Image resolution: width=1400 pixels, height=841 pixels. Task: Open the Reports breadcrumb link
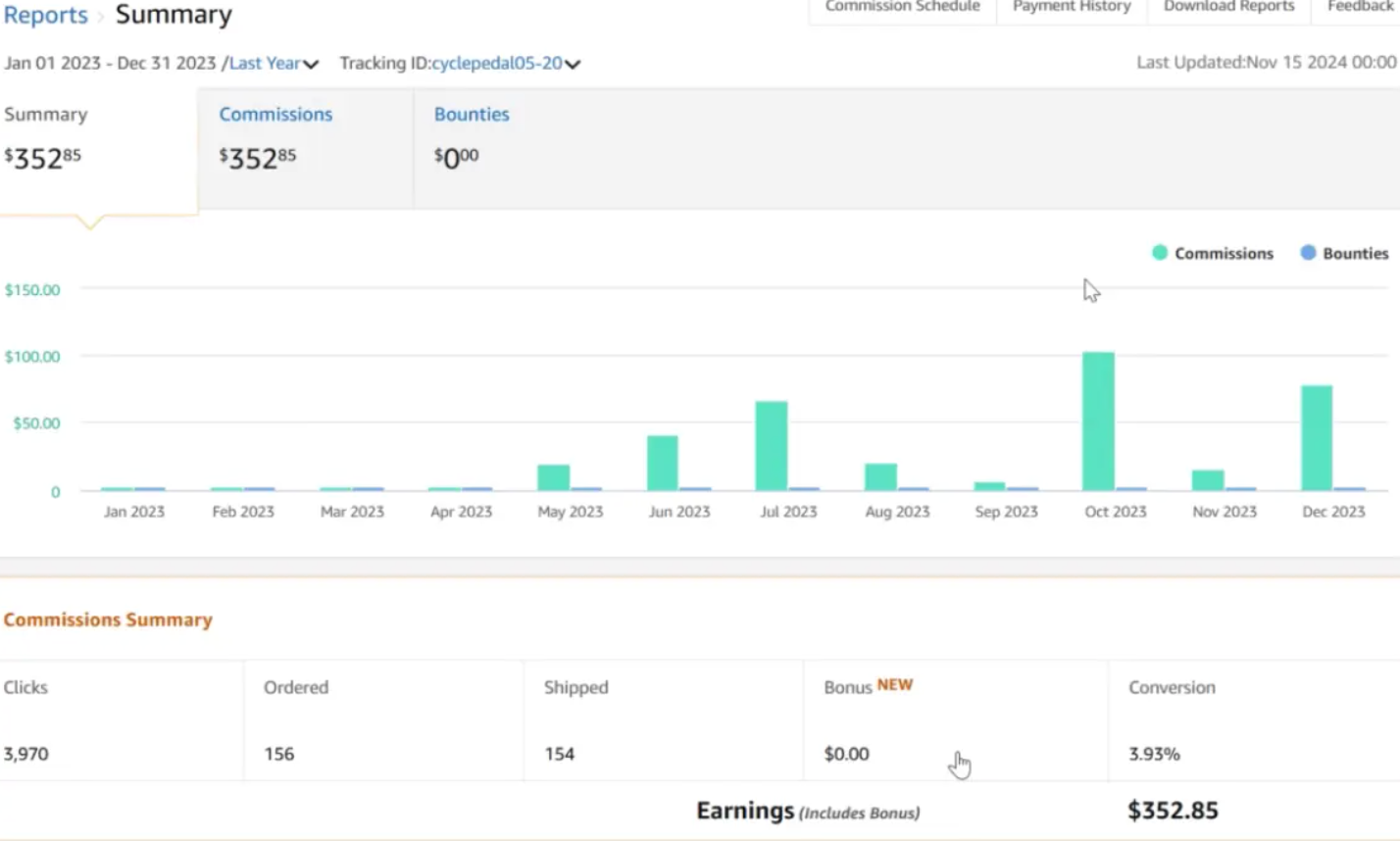(x=45, y=16)
